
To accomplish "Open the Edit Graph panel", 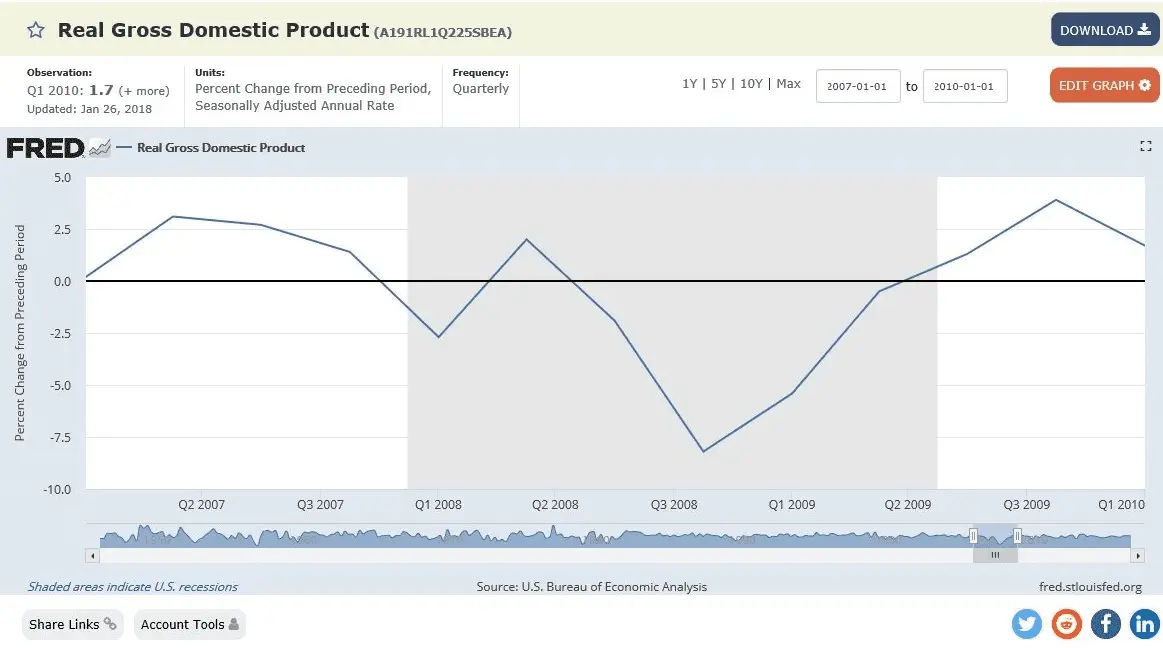I will (x=1104, y=86).
